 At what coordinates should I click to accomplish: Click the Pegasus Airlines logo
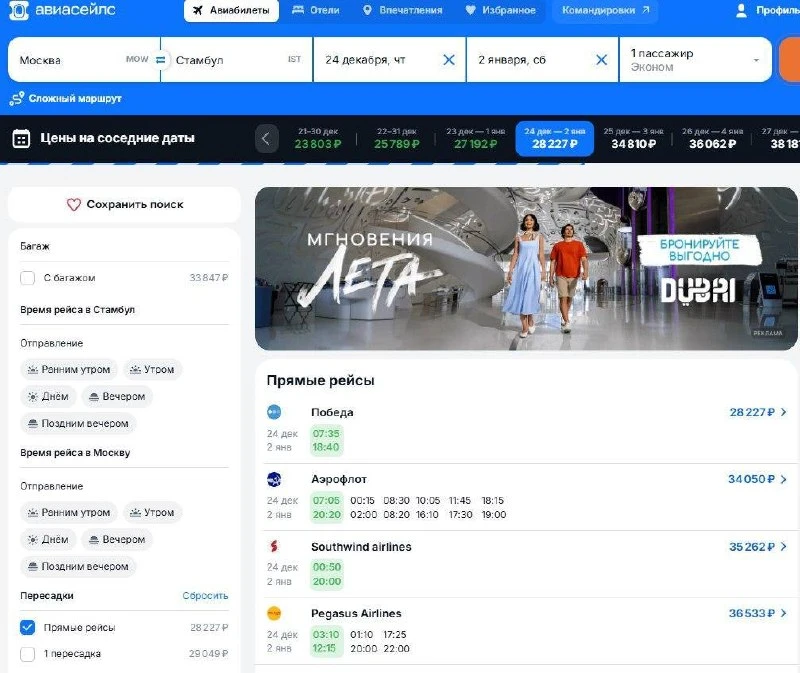pos(274,613)
